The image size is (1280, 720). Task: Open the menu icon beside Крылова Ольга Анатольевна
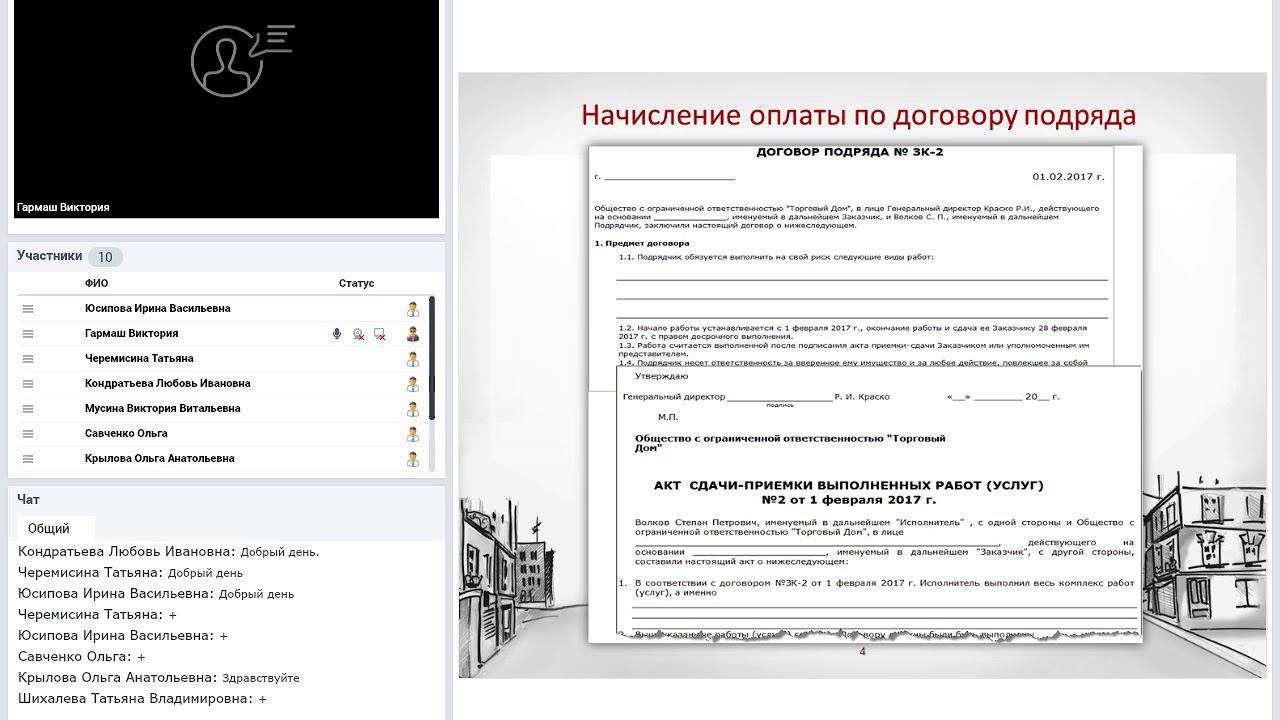[x=28, y=459]
